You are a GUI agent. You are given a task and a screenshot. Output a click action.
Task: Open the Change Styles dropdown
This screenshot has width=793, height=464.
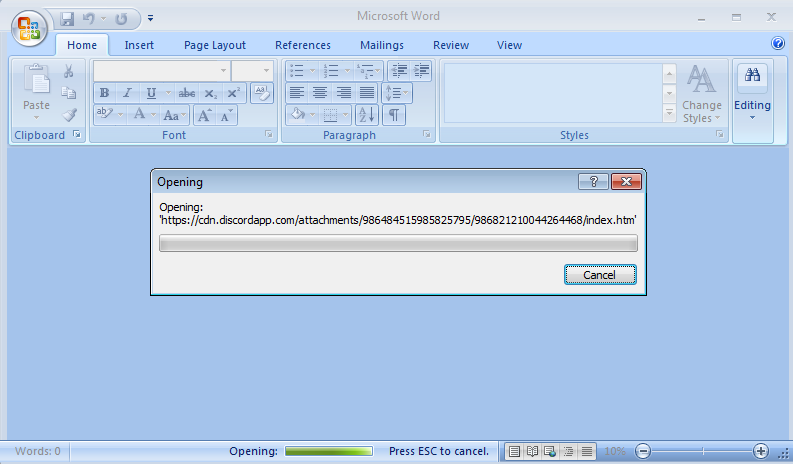702,94
